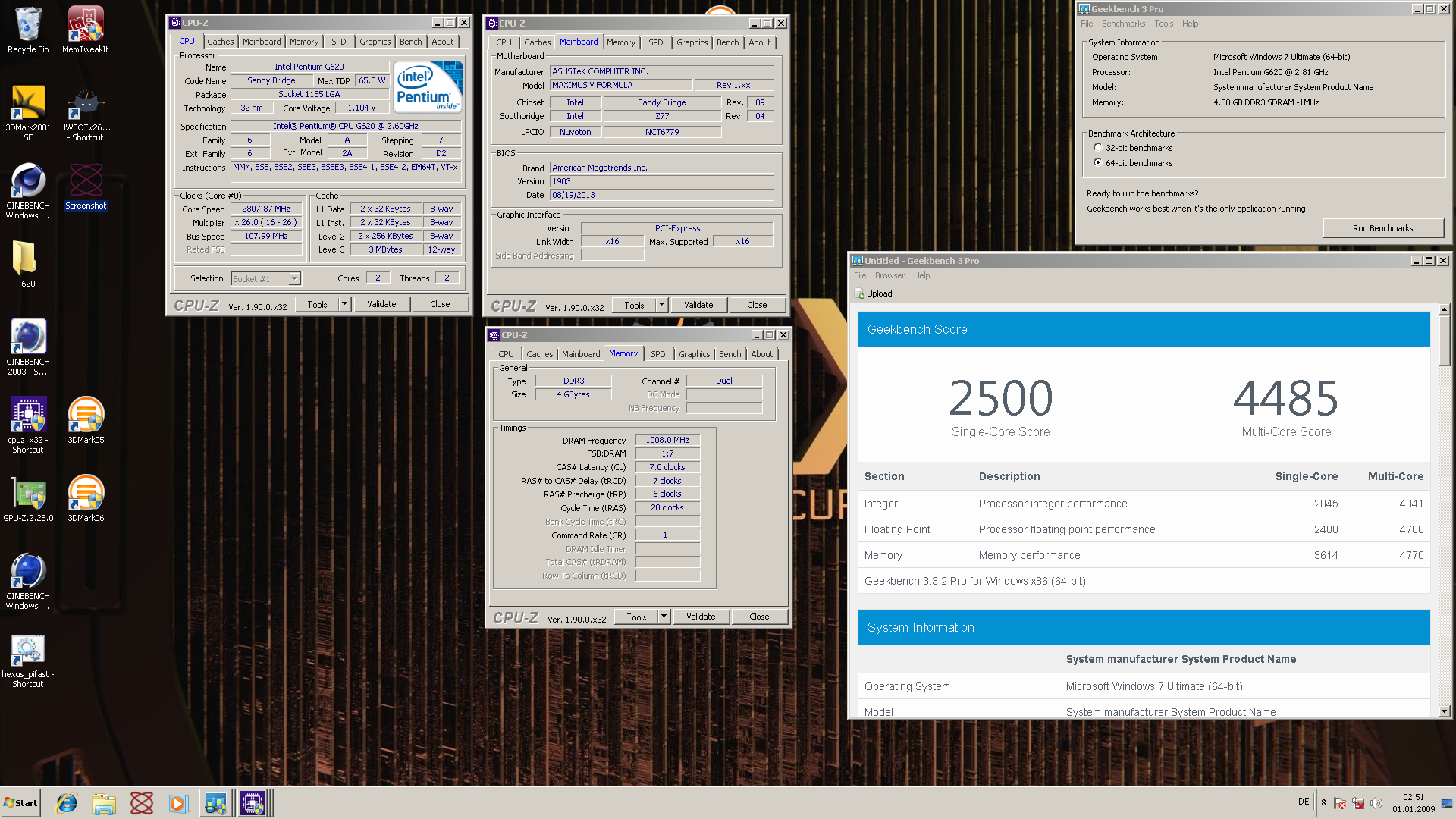Open Mainboard tab in CPU-Z Memory window
Screen dimensions: 1456x819
581,355
